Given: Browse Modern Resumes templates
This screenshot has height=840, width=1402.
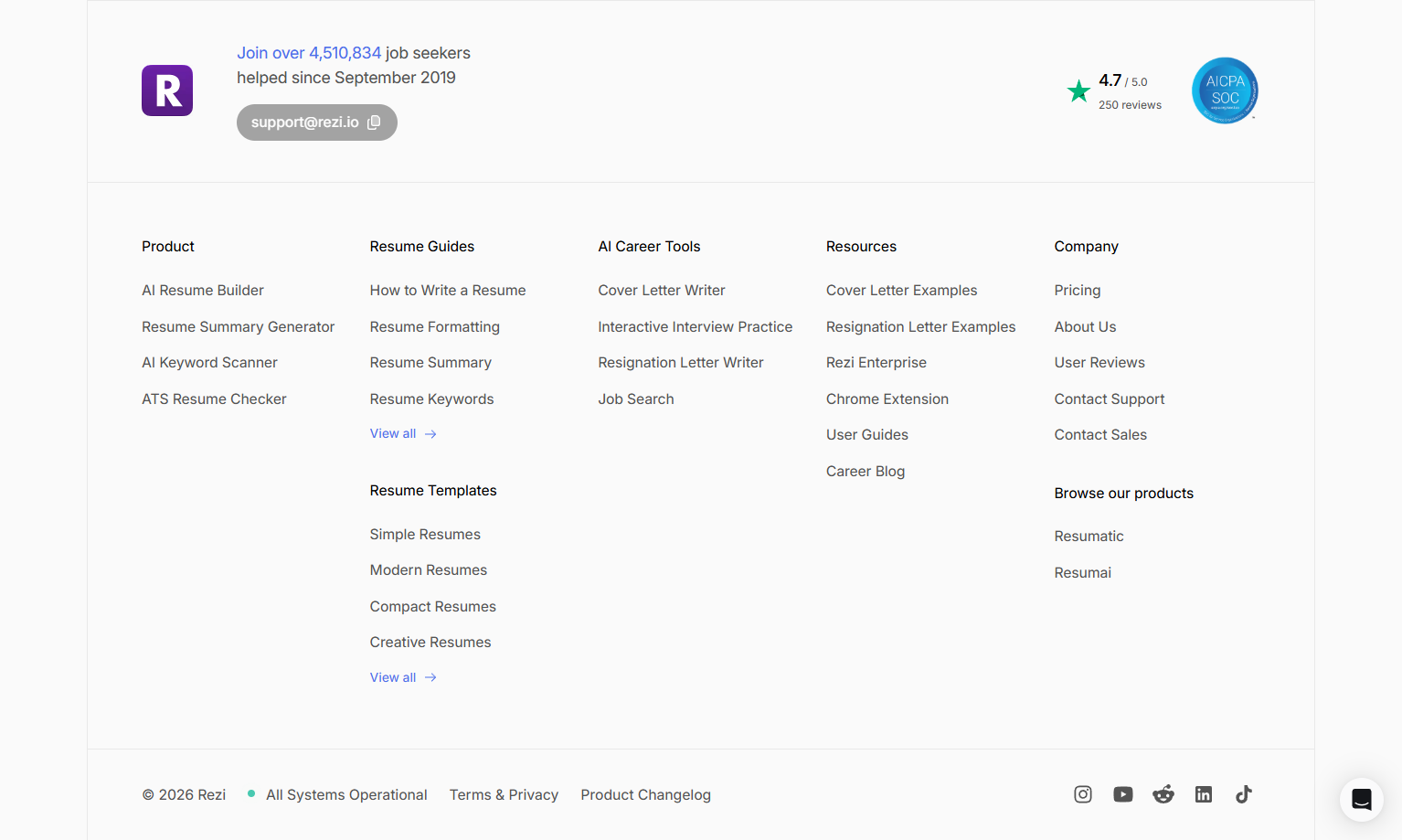Looking at the screenshot, I should (429, 569).
